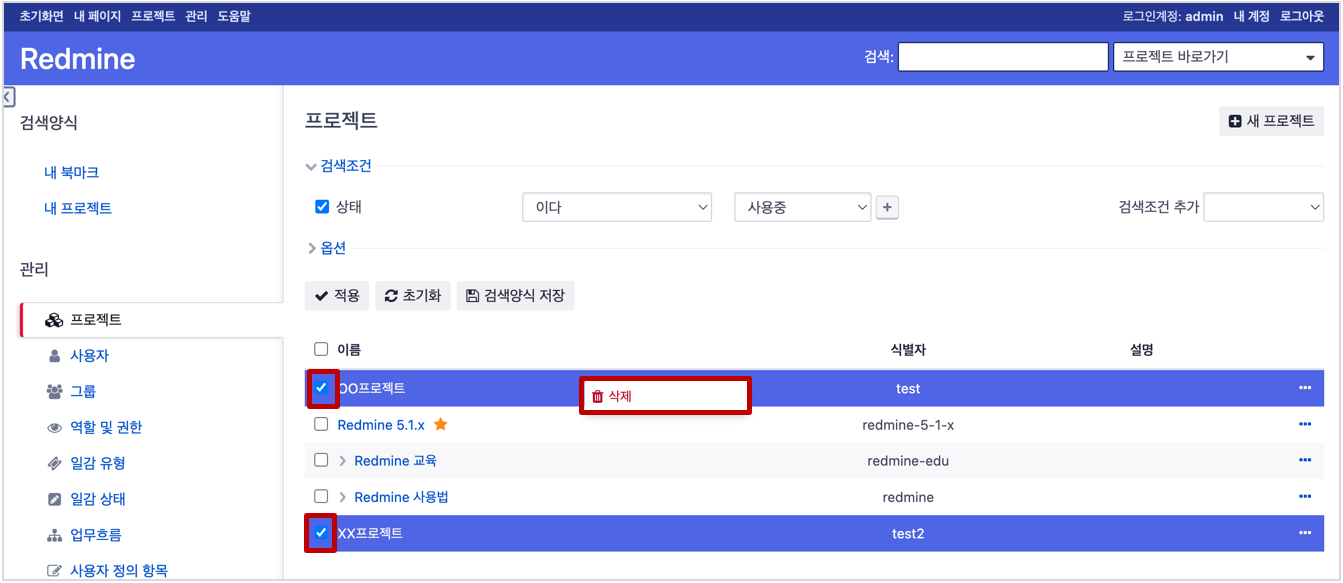Click the Redmine header title

pos(77,59)
